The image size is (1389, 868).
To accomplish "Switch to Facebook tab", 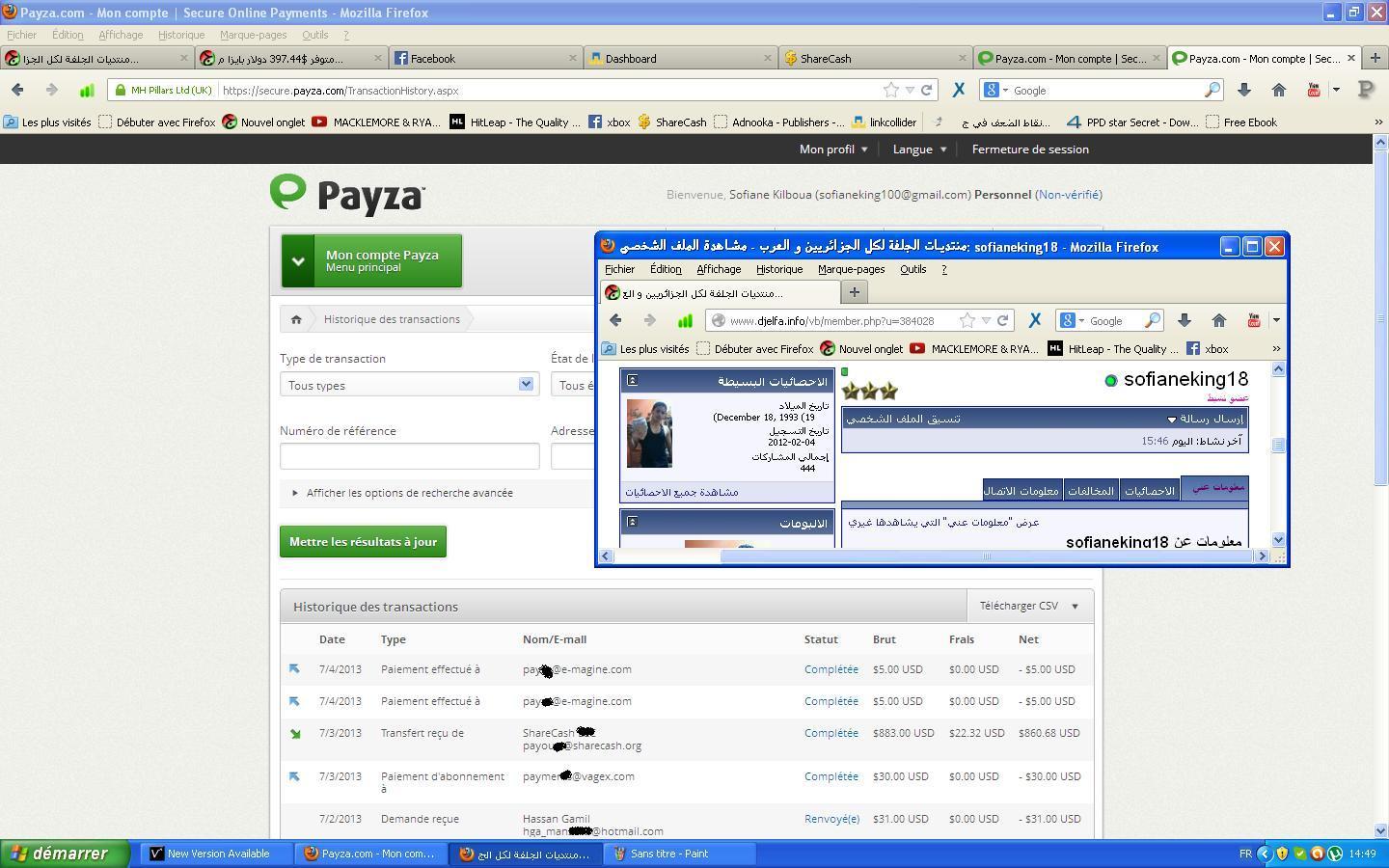I will point(485,58).
